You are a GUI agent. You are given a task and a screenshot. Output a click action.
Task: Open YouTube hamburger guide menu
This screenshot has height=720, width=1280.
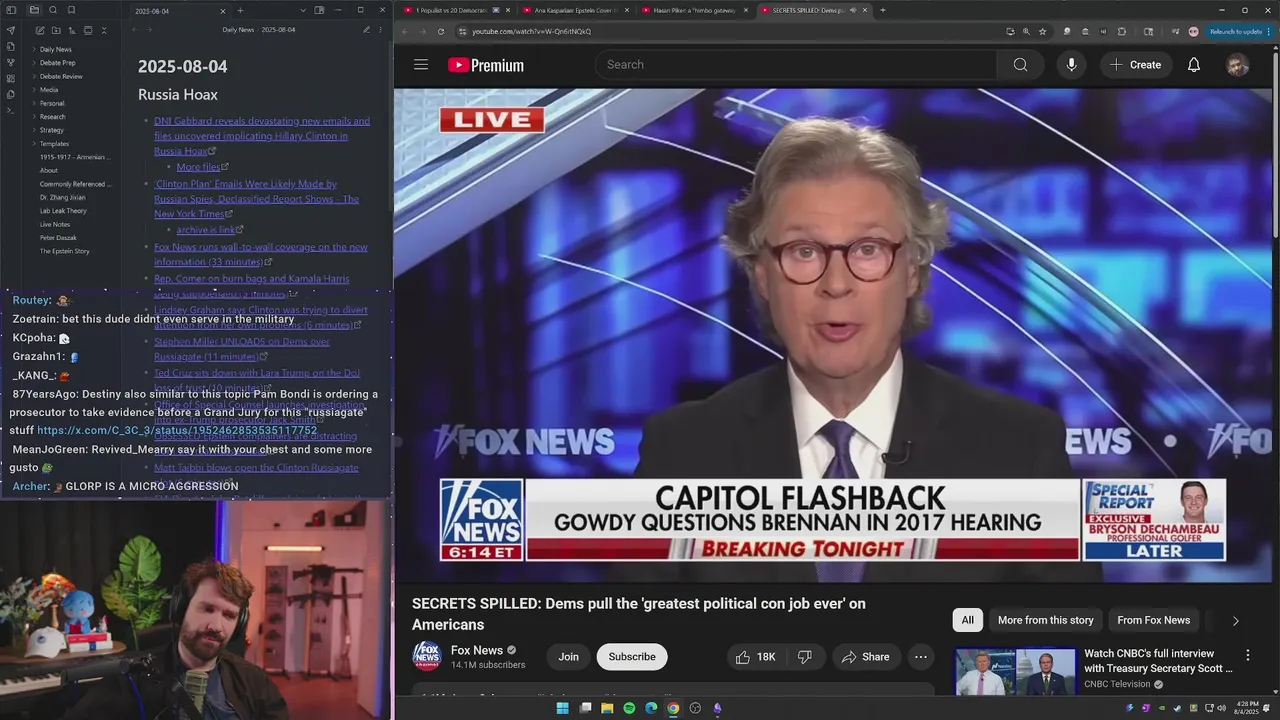tap(421, 65)
